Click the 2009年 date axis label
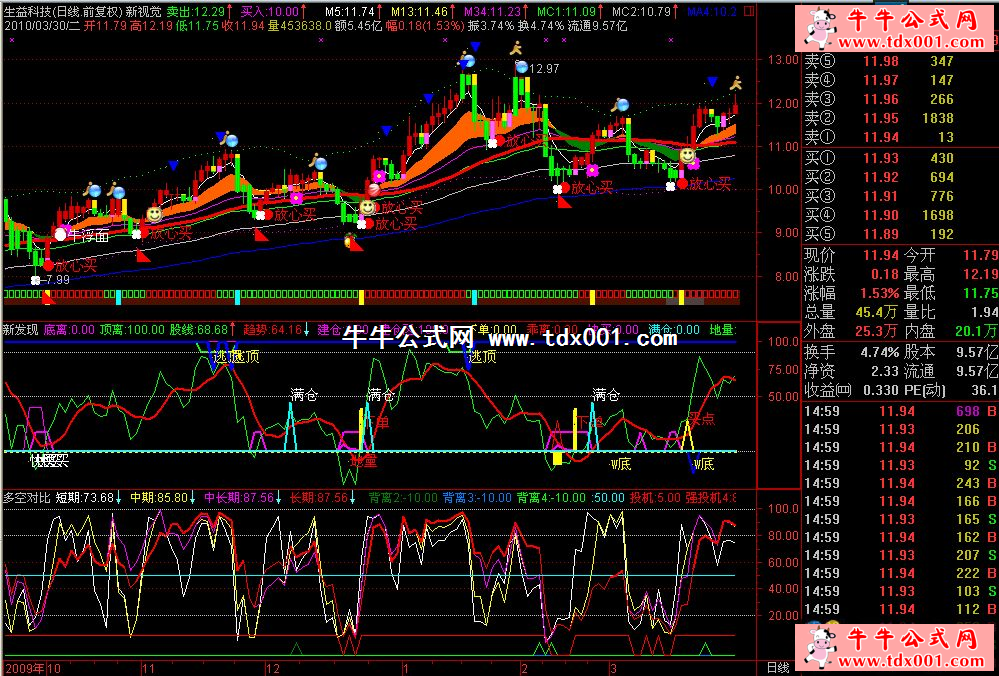Image resolution: width=999 pixels, height=676 pixels. [25, 668]
